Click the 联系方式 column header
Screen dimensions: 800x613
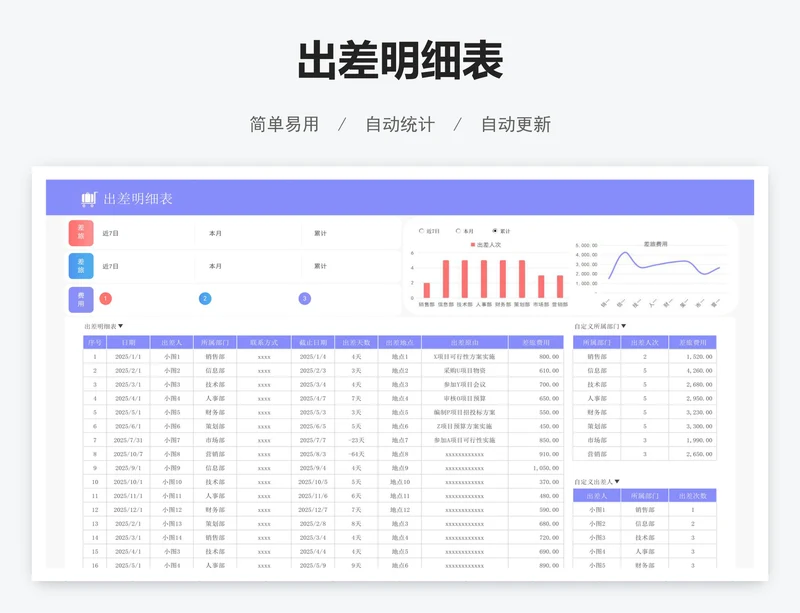point(264,342)
